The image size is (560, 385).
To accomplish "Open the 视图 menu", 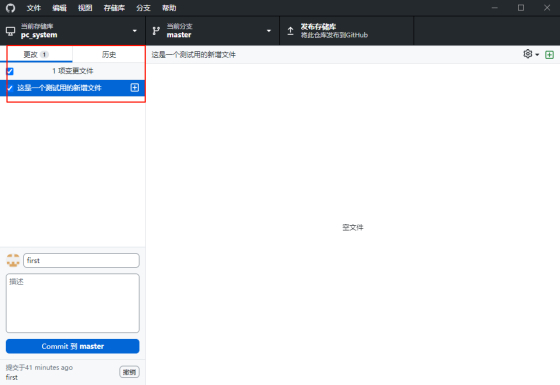I will coord(85,8).
